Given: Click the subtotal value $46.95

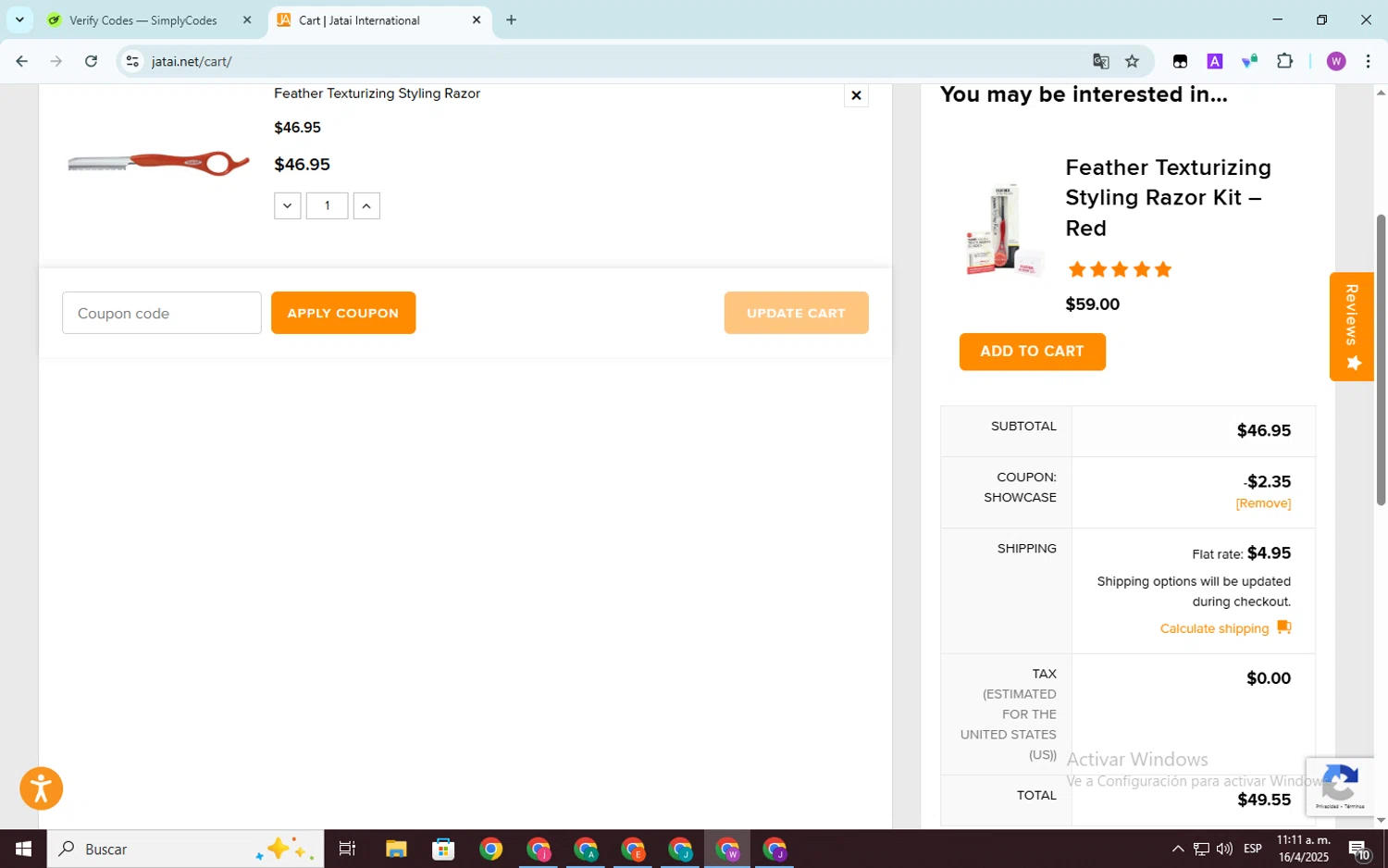Looking at the screenshot, I should coord(1264,431).
